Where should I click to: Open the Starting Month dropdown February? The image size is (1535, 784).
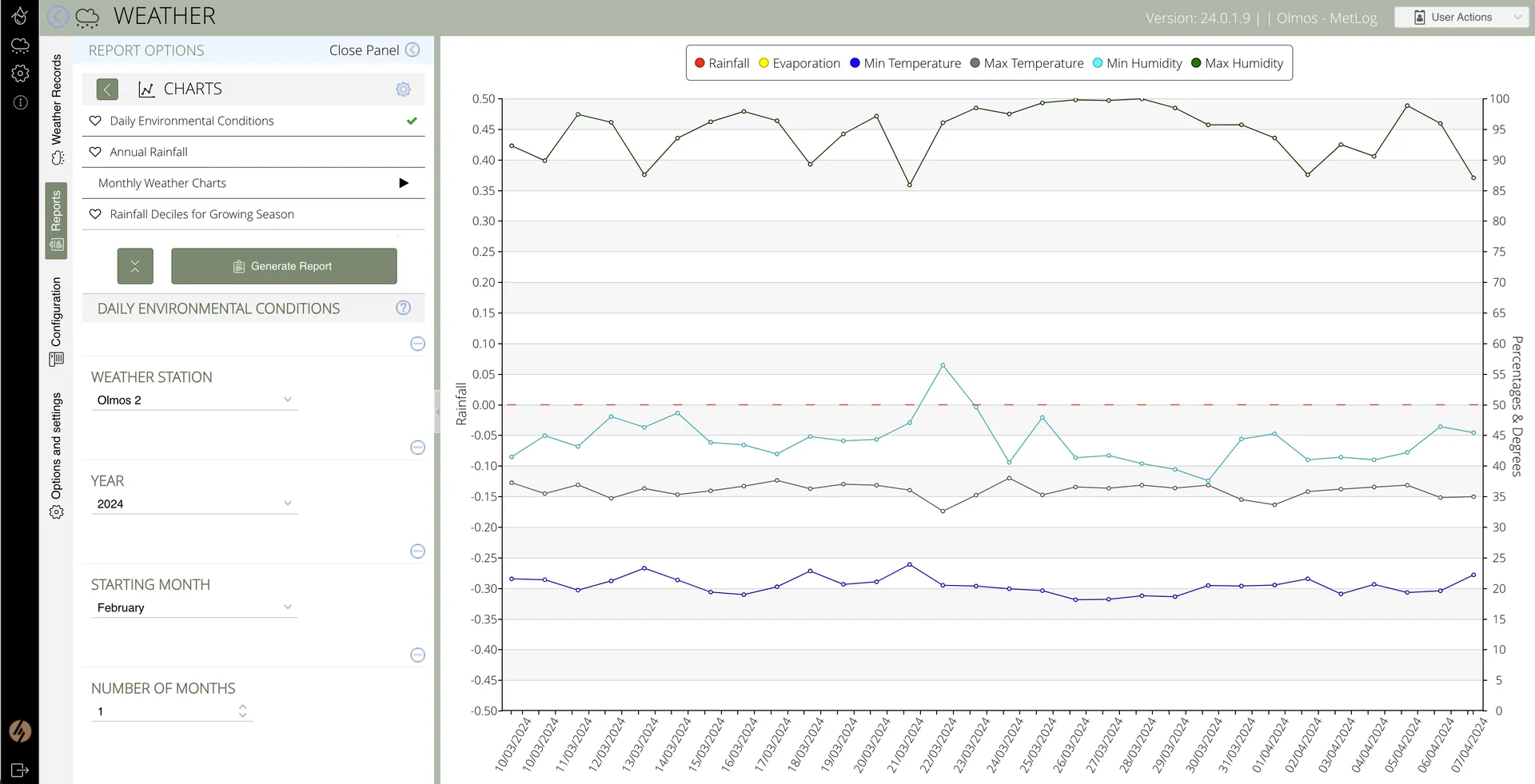click(x=194, y=608)
